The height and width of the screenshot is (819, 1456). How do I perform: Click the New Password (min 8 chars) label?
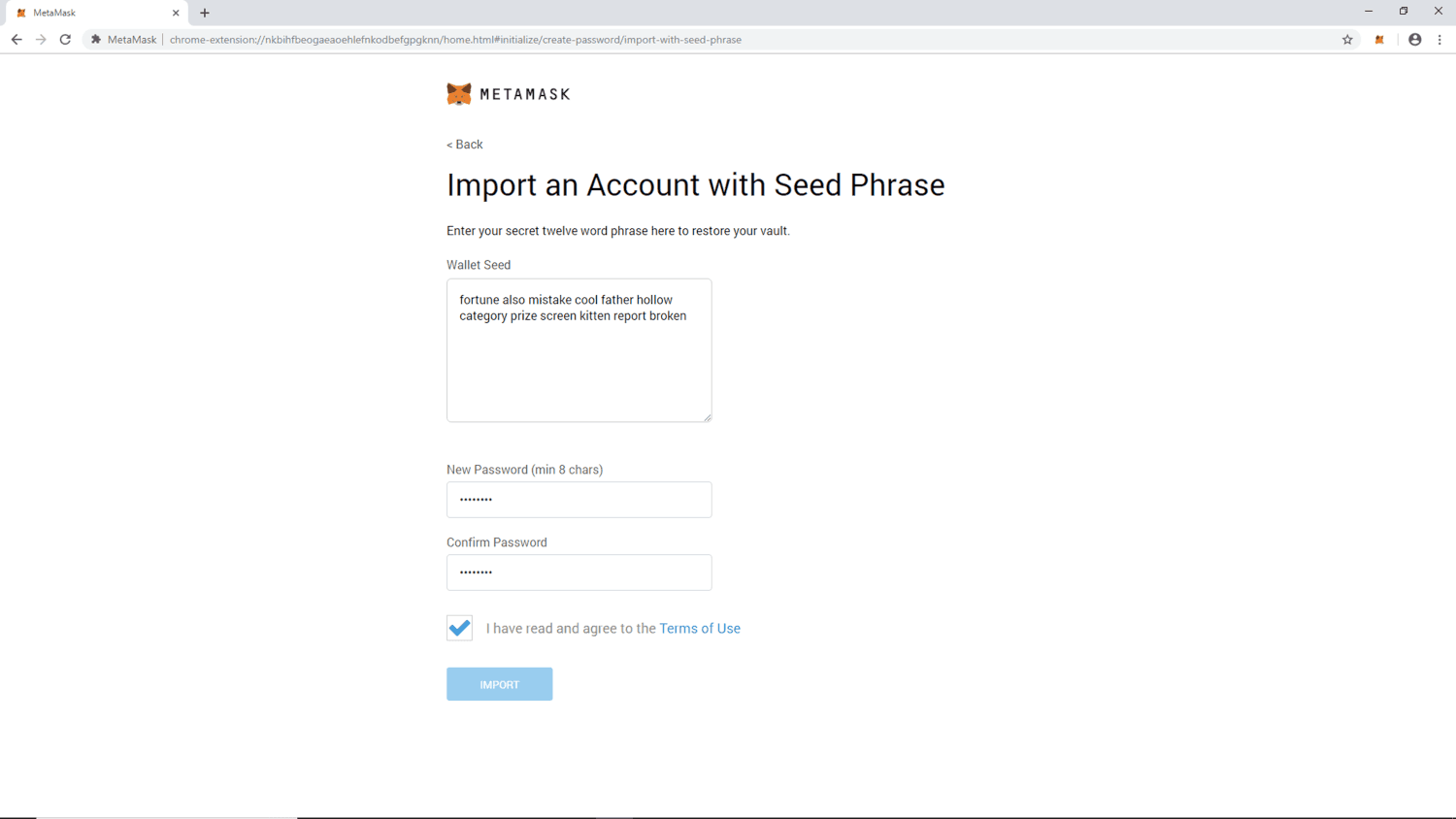coord(525,470)
